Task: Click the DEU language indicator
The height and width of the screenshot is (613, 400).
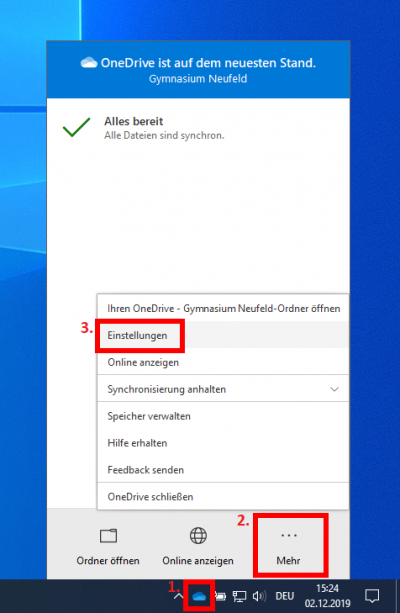Action: tap(285, 596)
